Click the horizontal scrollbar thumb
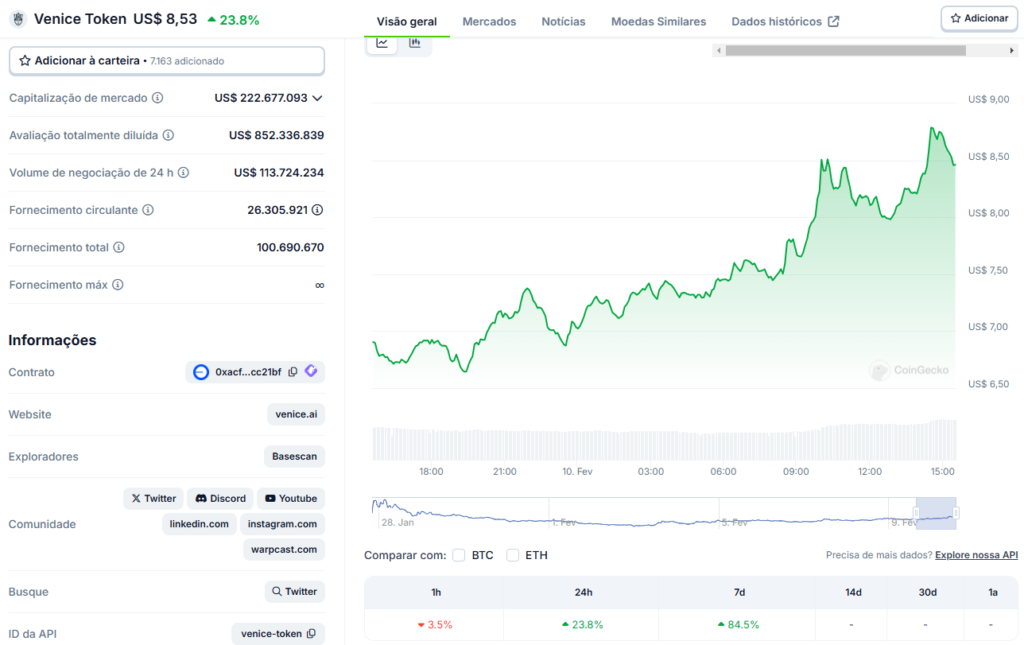1024x645 pixels. coord(846,50)
